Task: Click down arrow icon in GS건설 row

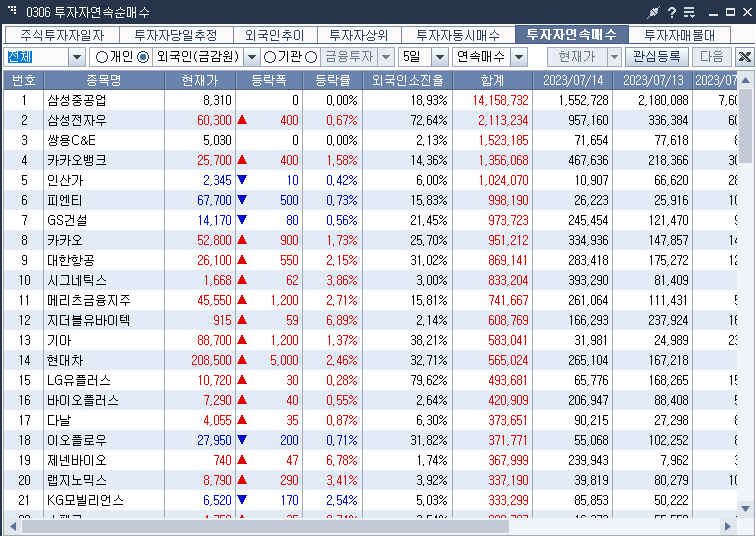Action: coord(242,220)
